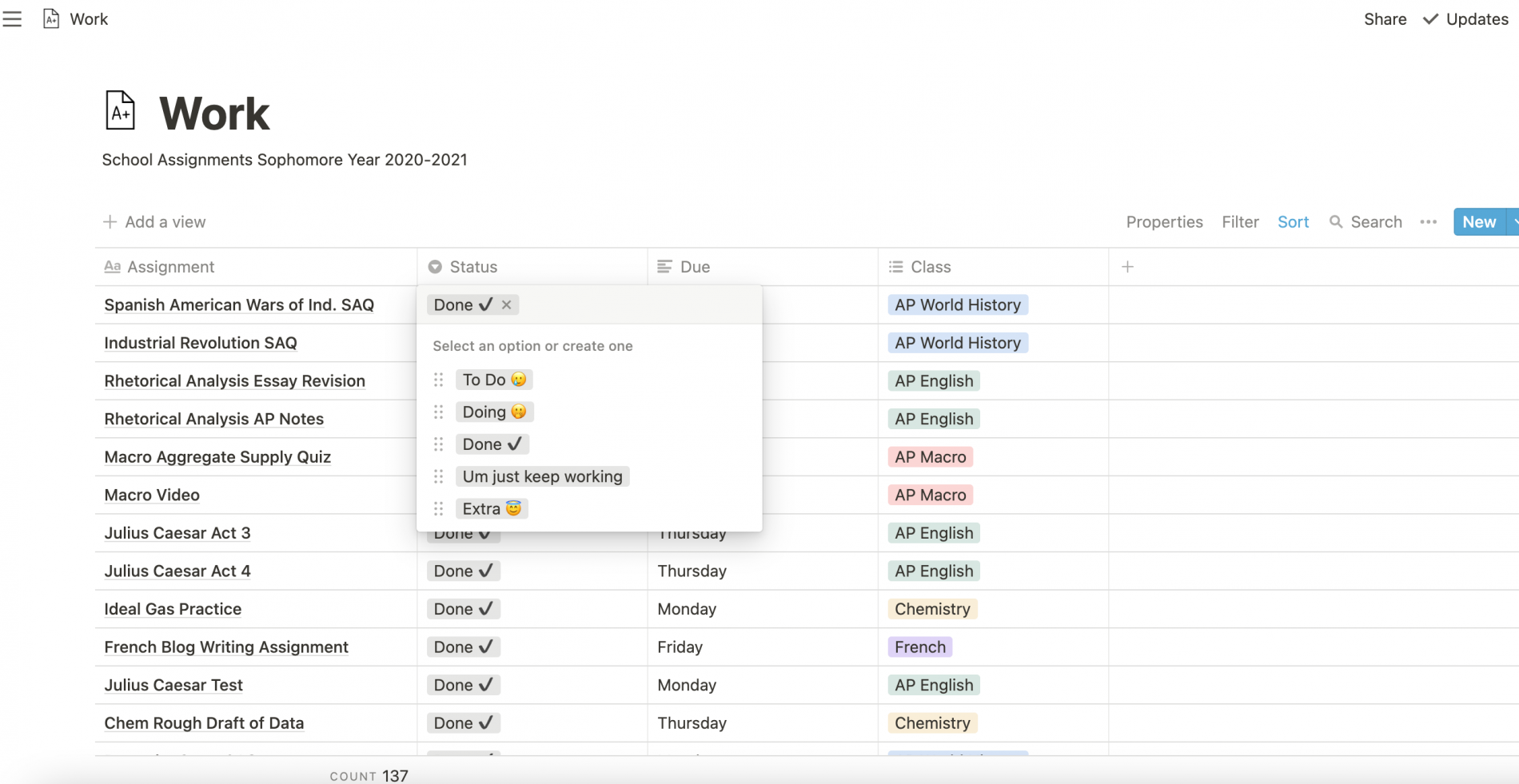This screenshot has width=1519, height=784.
Task: Click the plus icon to add column
Action: pyautogui.click(x=1127, y=267)
